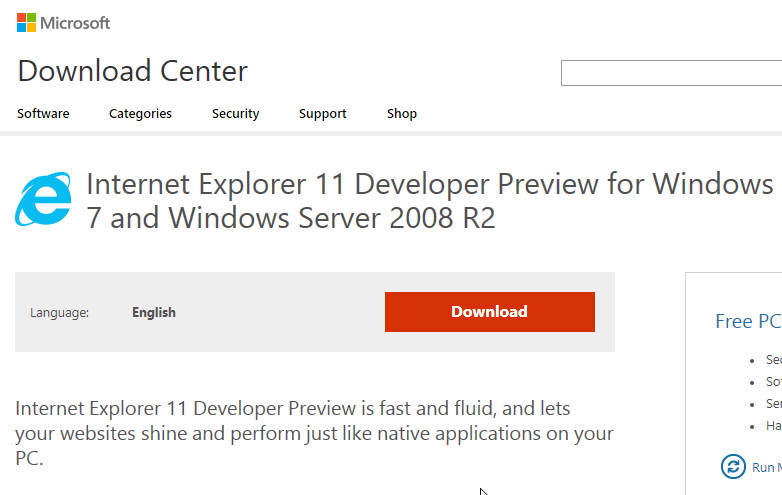Viewport: 782px width, 495px height.
Task: Open the Shop menu
Action: point(402,114)
